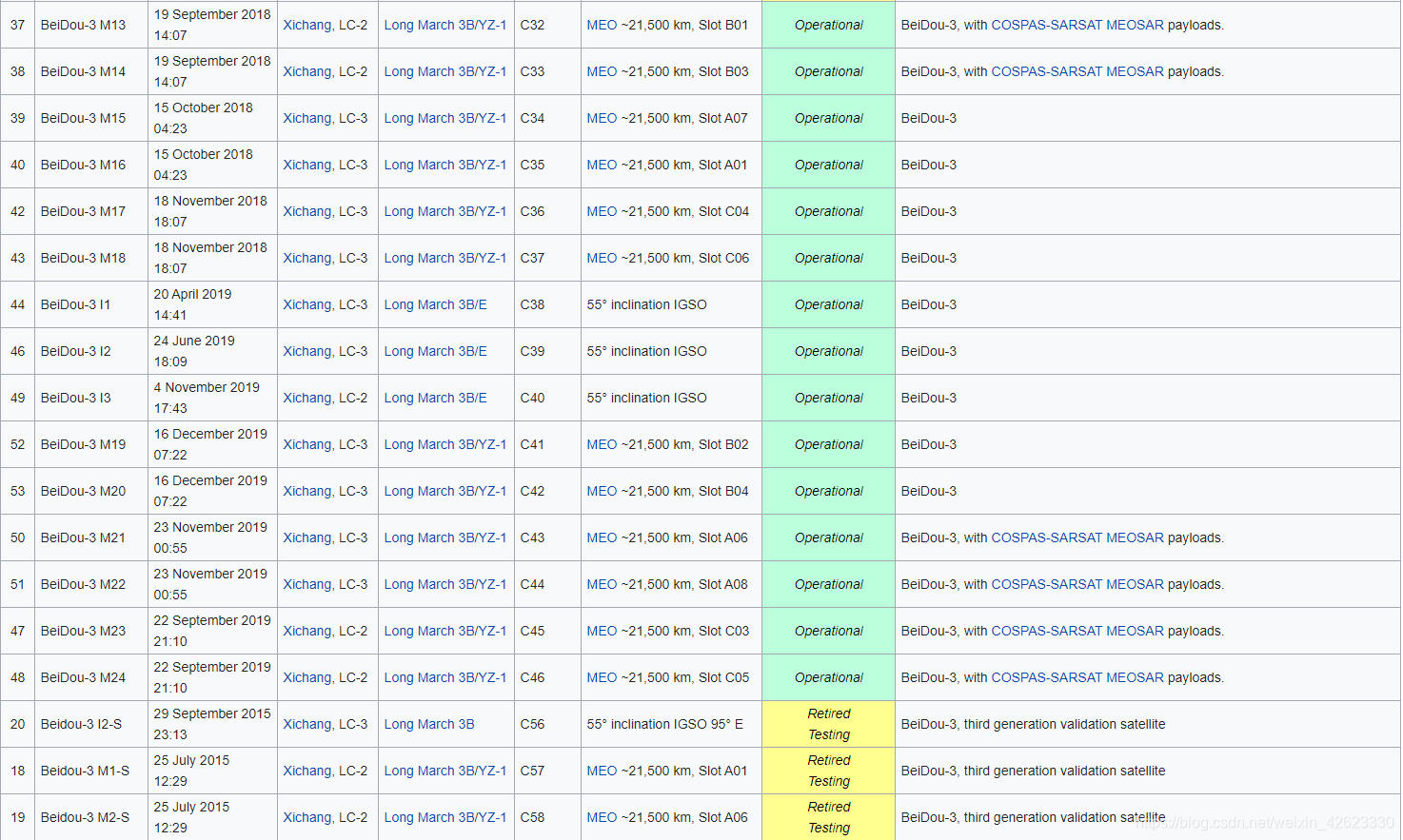The width and height of the screenshot is (1403, 840).
Task: Open Long March 3B/YZ-1 link in C57 row
Action: click(445, 771)
